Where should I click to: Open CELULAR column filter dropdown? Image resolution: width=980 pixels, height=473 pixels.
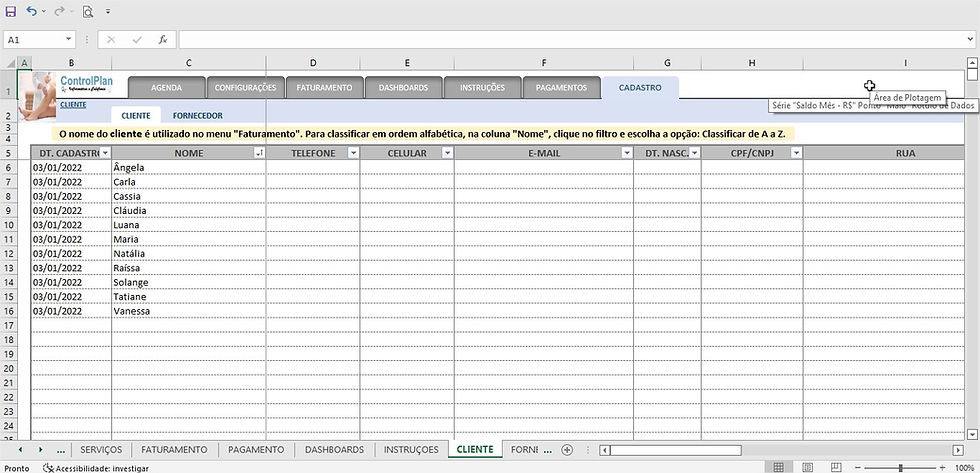pos(448,153)
